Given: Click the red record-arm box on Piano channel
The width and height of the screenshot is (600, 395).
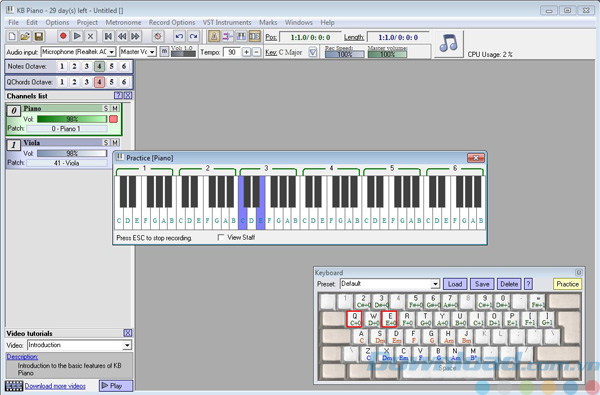Looking at the screenshot, I should (114, 119).
